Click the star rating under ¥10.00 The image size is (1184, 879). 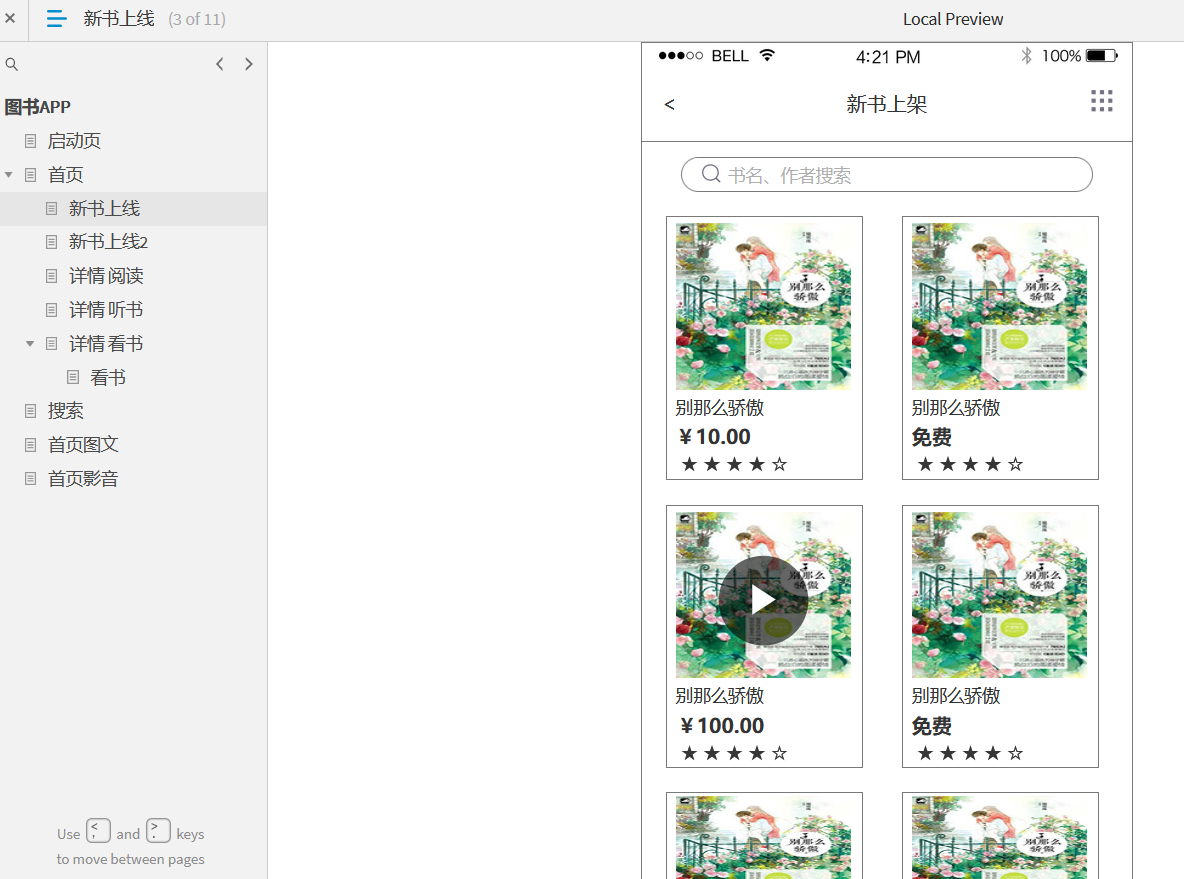tap(734, 464)
